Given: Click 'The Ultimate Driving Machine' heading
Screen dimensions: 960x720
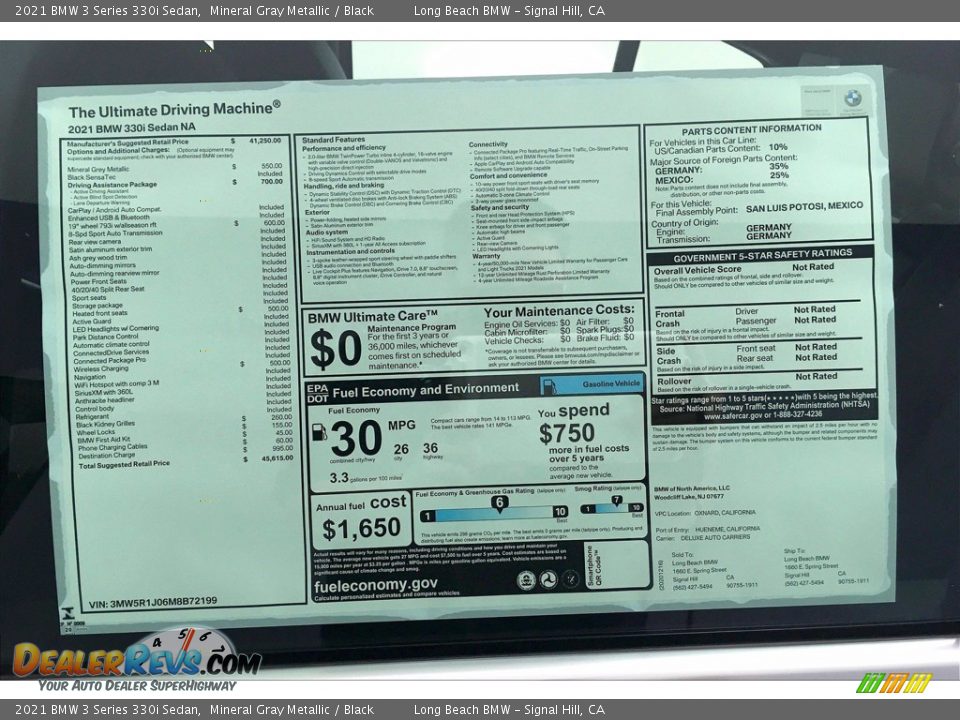Looking at the screenshot, I should coord(174,110).
